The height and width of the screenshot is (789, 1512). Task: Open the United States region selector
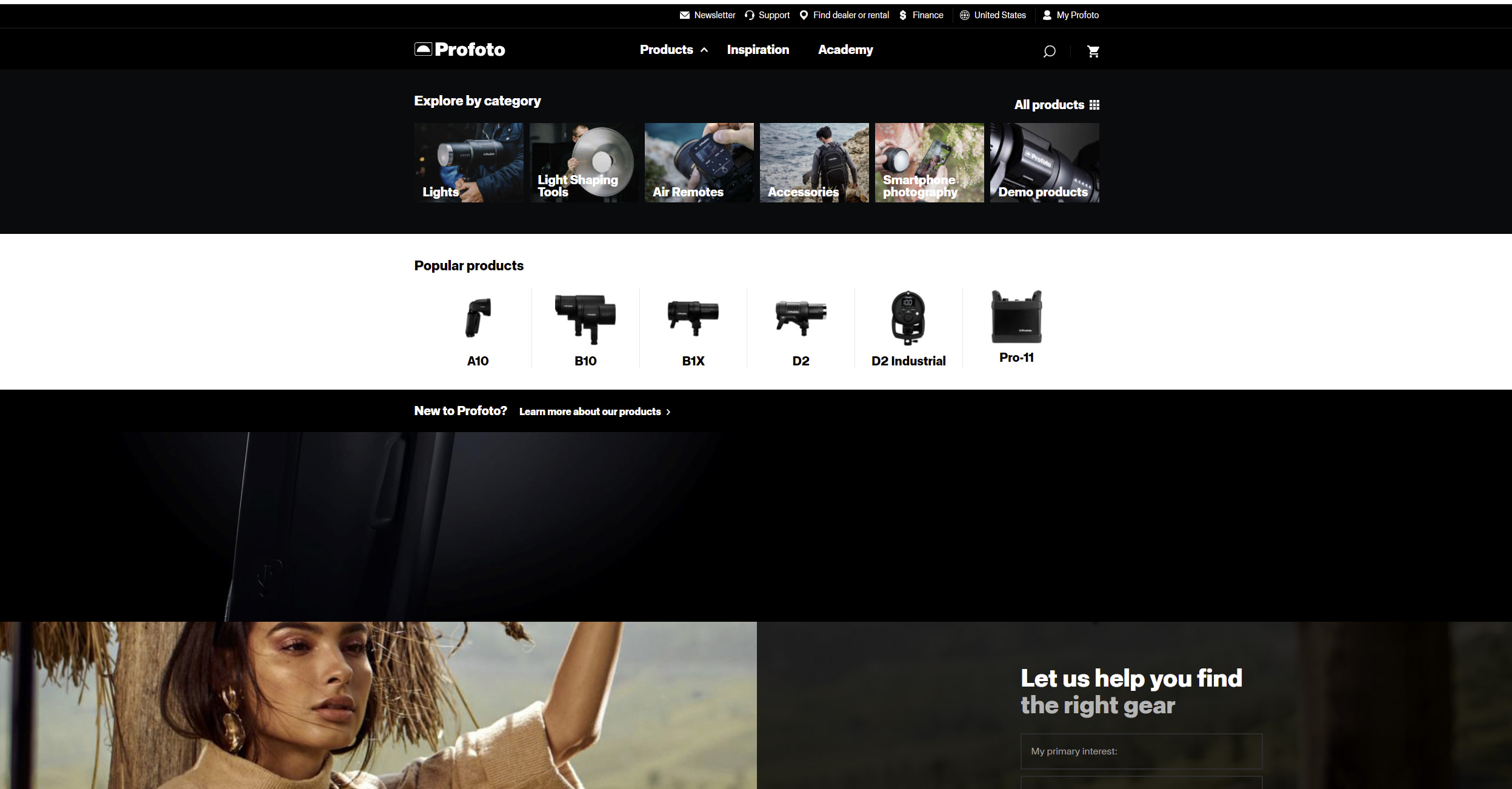point(998,15)
